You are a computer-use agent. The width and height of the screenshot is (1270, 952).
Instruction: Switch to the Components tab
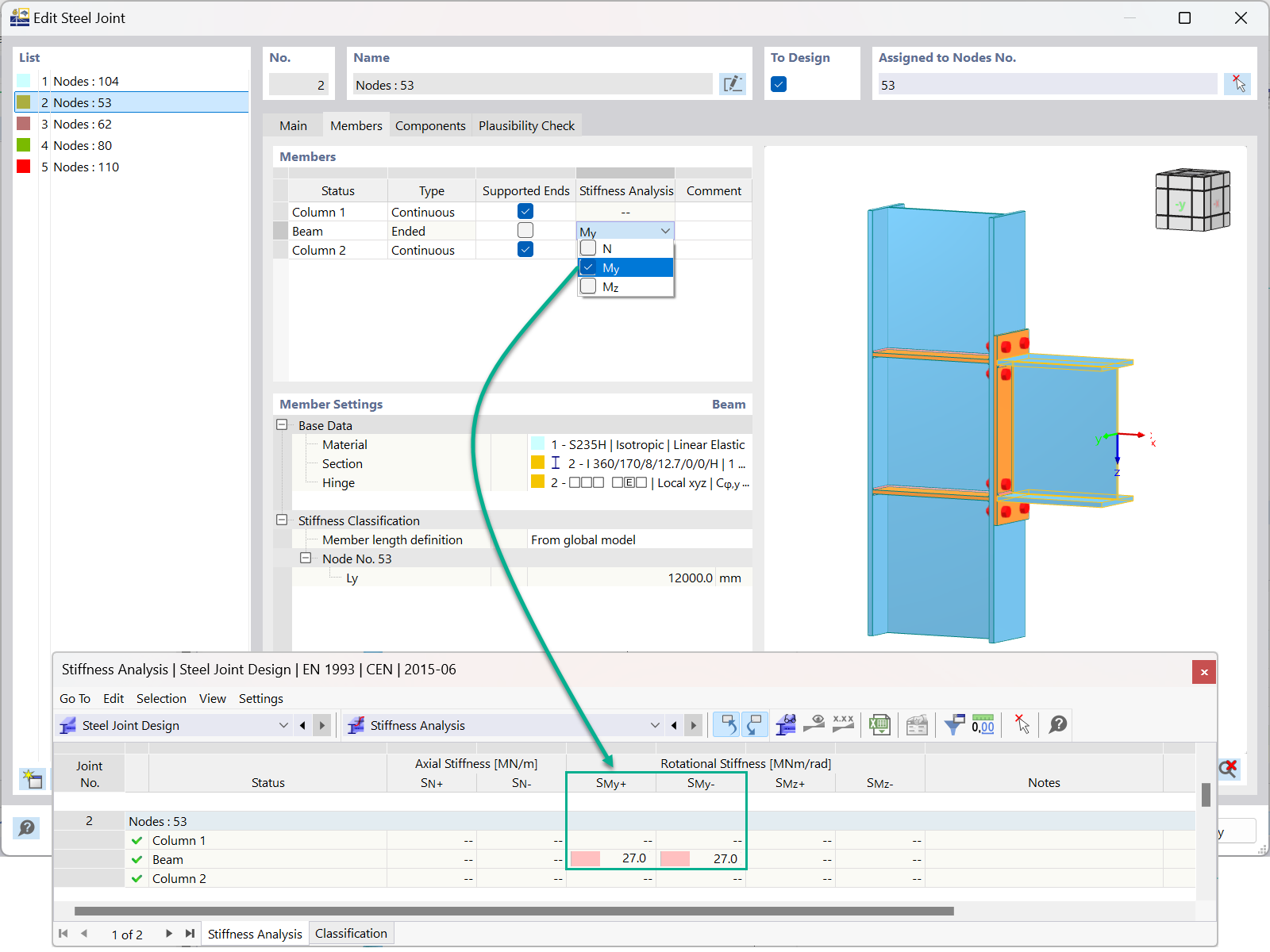point(430,125)
